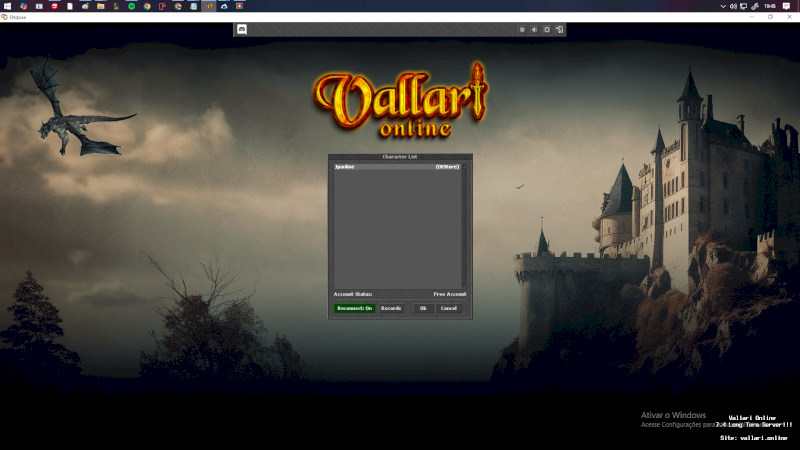Click the red P icon in the taskbar

coord(162,6)
